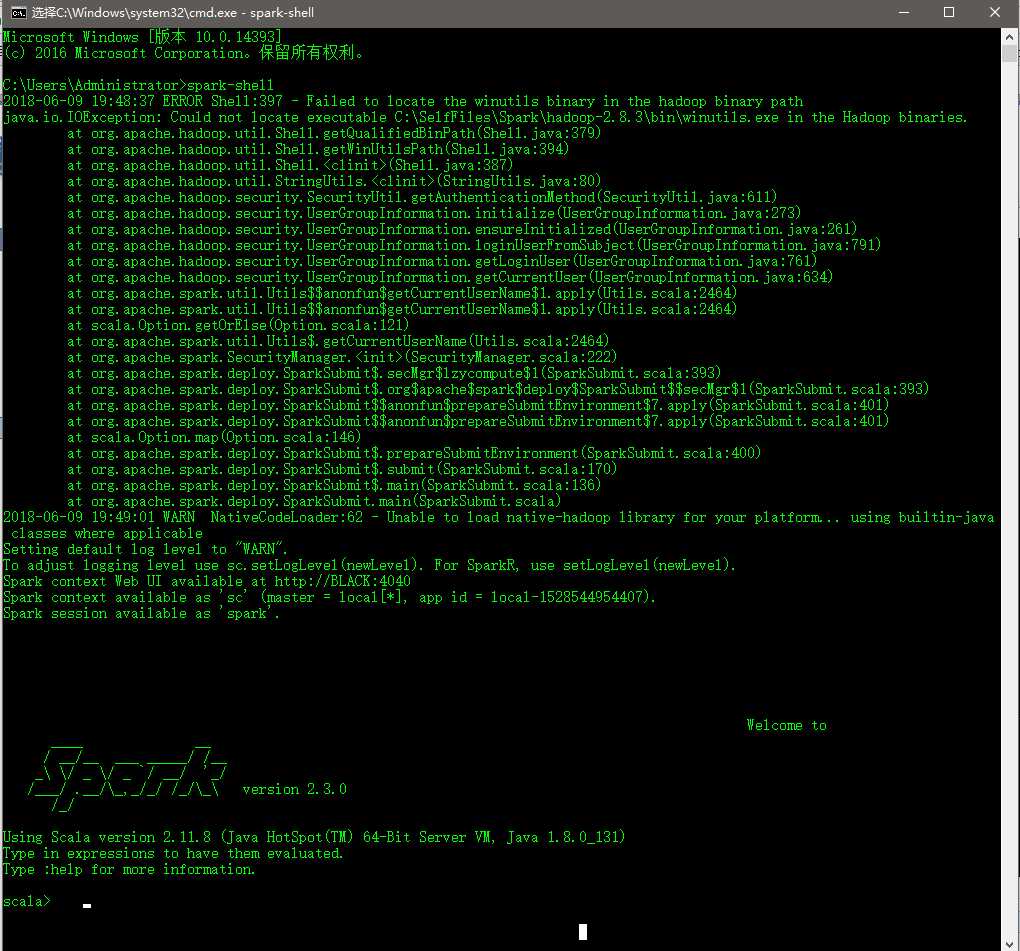The image size is (1020, 951).
Task: Click the scrollbar down arrow
Action: pos(1010,943)
